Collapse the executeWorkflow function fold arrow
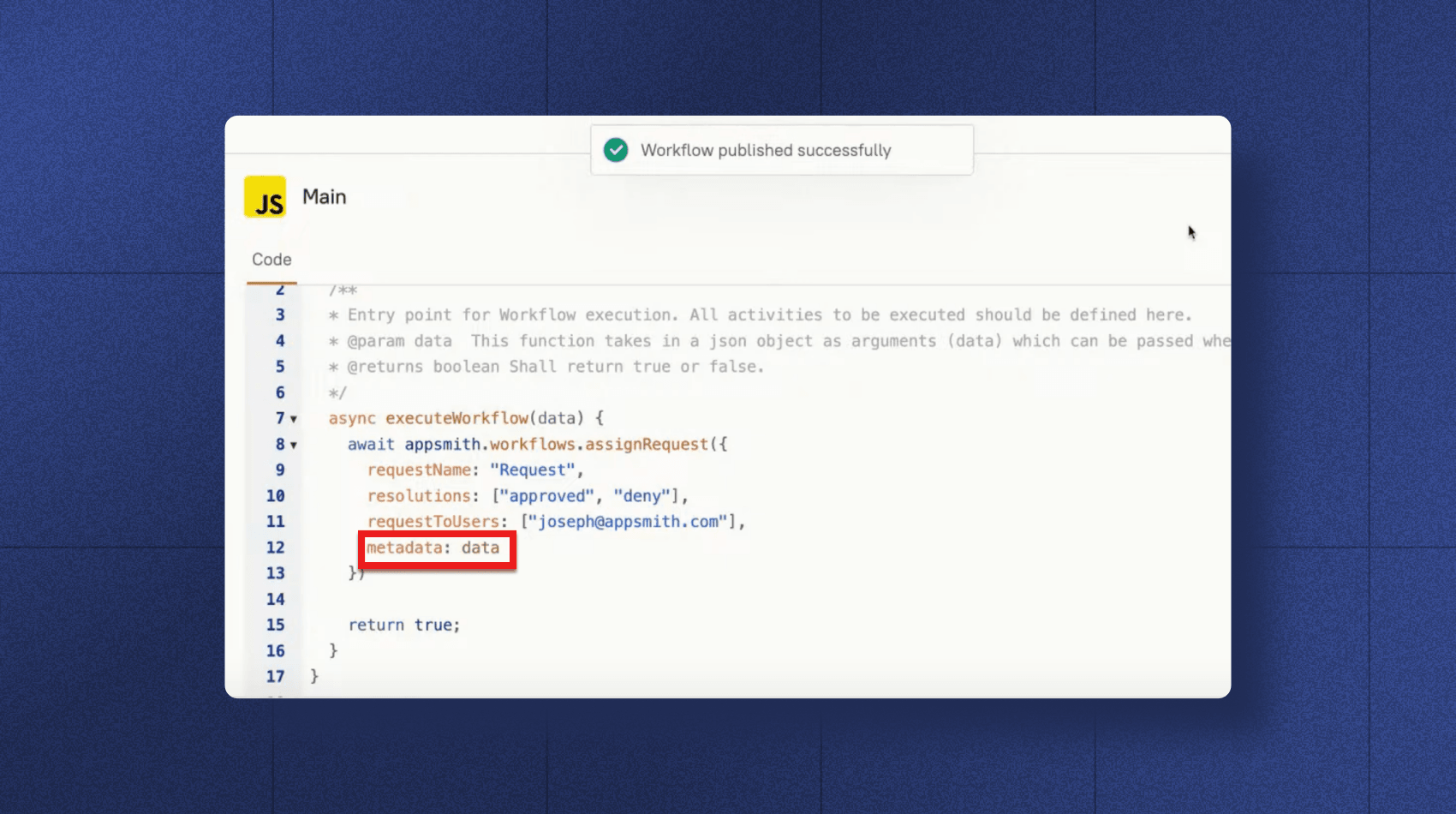The image size is (1456, 814). point(294,419)
